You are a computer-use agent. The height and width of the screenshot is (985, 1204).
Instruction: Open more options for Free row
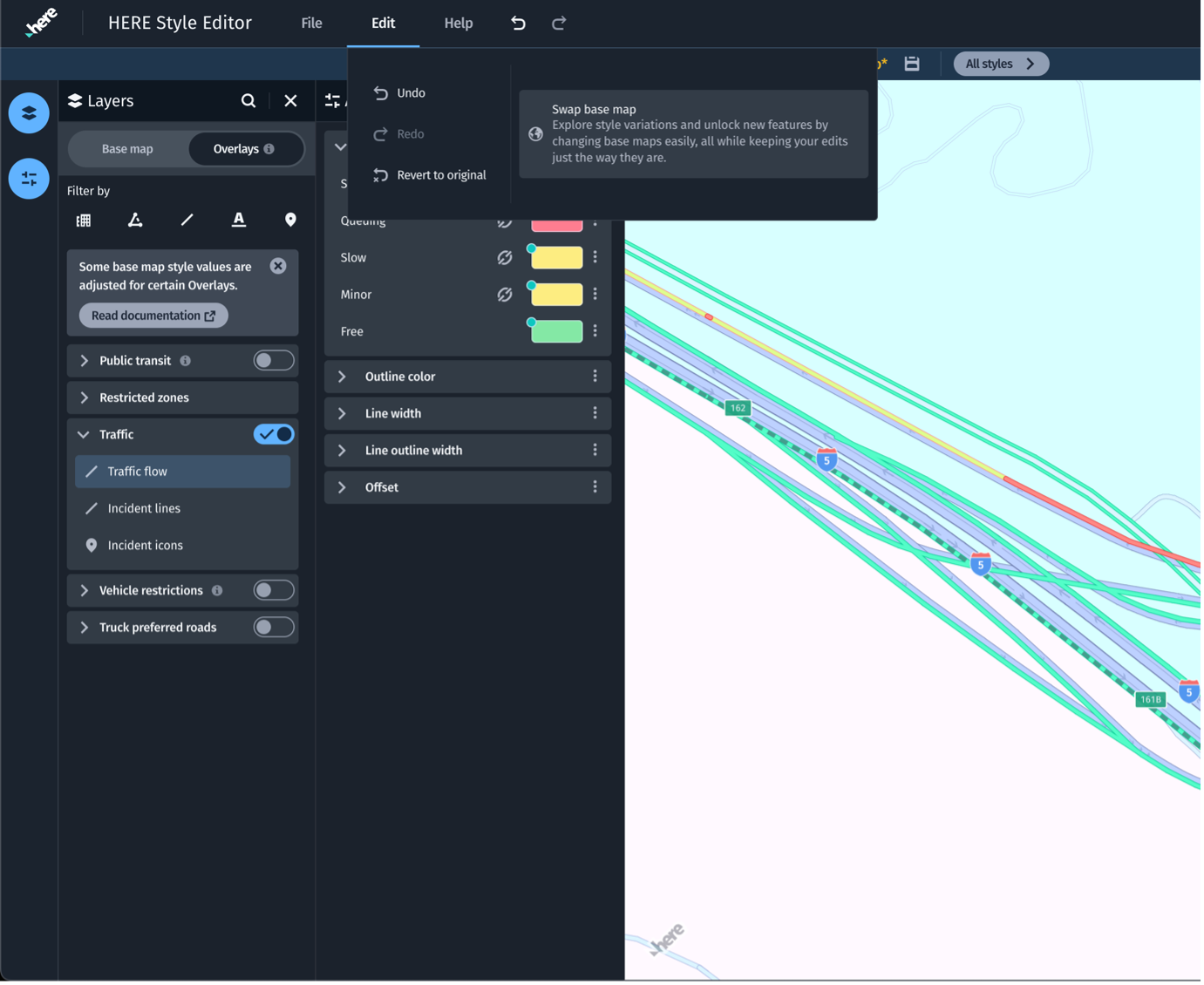pyautogui.click(x=595, y=331)
